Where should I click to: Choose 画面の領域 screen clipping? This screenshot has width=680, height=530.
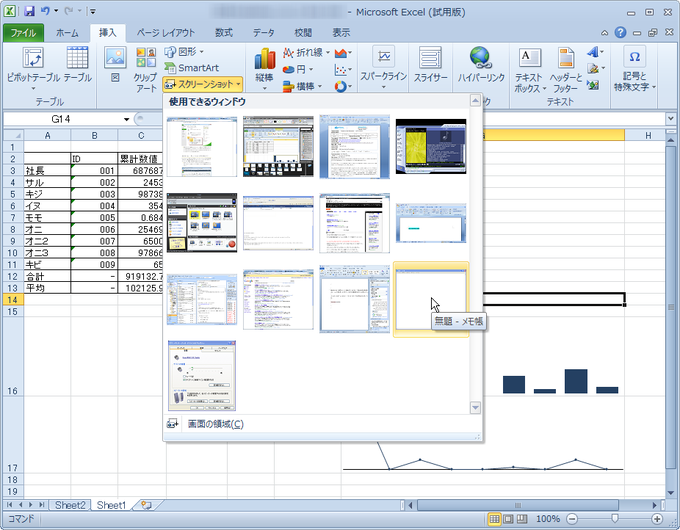[x=215, y=424]
